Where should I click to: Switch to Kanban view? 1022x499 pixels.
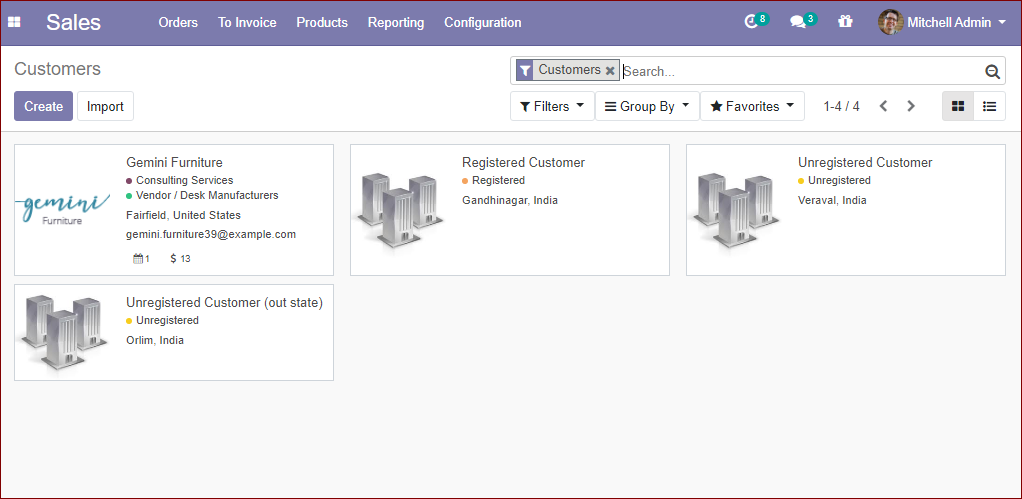957,106
